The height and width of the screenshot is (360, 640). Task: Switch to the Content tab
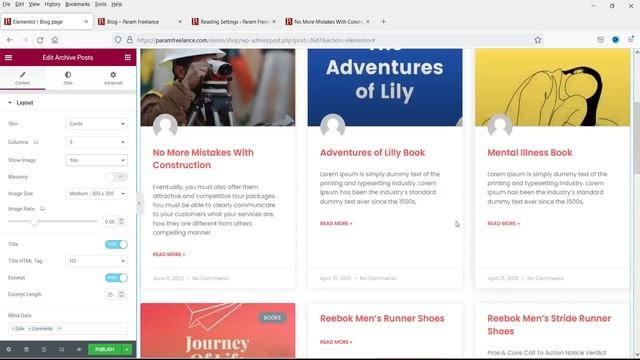tap(22, 78)
